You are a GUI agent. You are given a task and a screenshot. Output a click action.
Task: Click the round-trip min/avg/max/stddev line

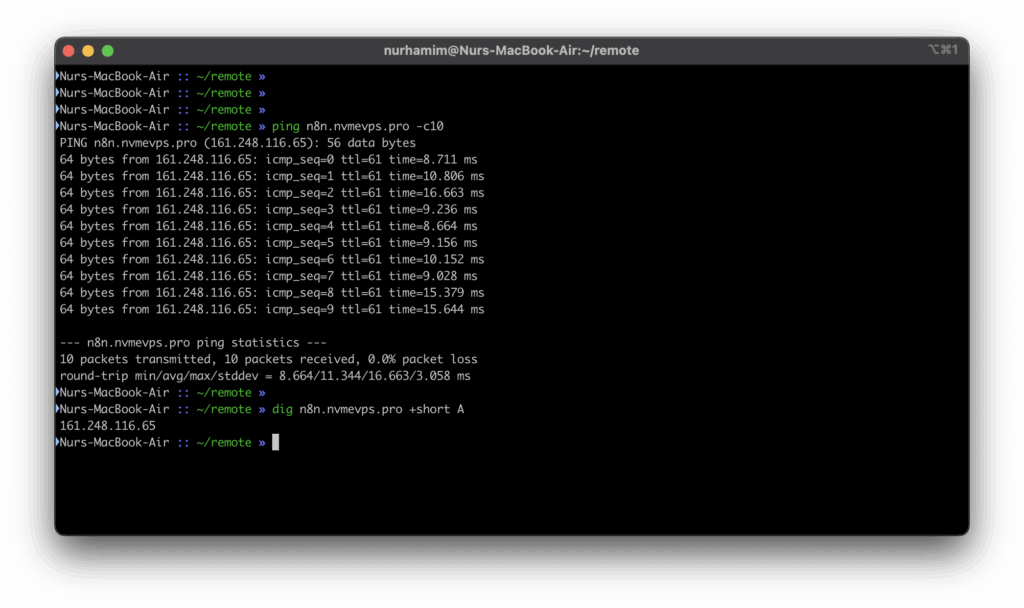point(265,376)
